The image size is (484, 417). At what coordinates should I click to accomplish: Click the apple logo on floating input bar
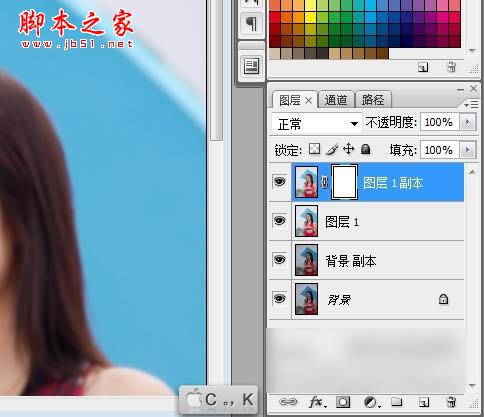click(x=194, y=399)
